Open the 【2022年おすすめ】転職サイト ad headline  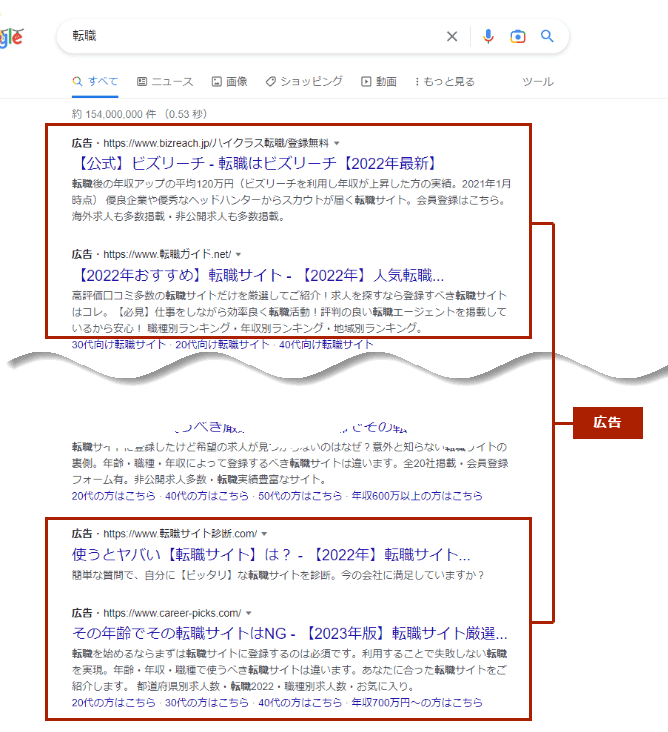[x=258, y=275]
